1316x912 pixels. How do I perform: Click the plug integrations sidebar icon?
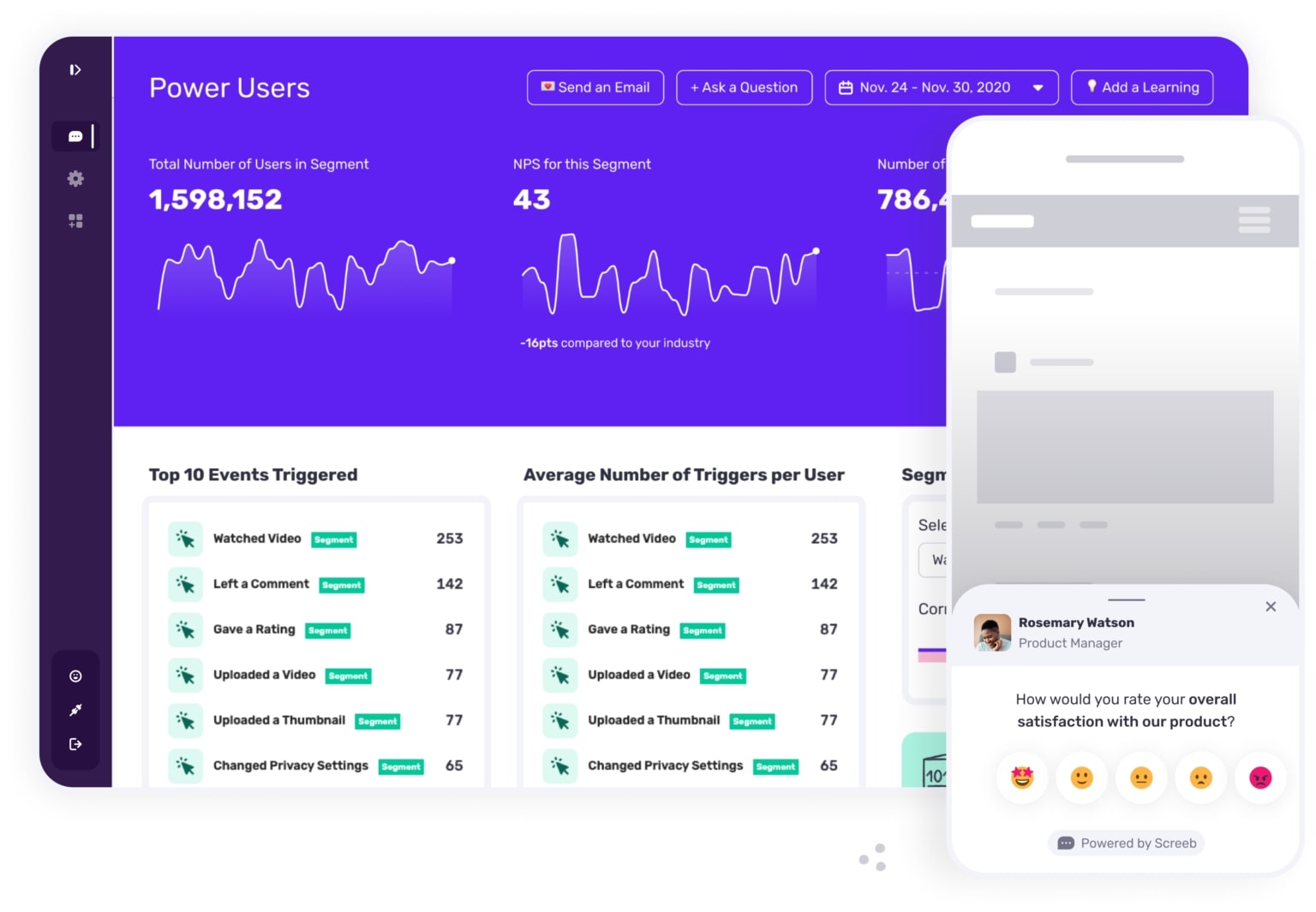pos(75,710)
